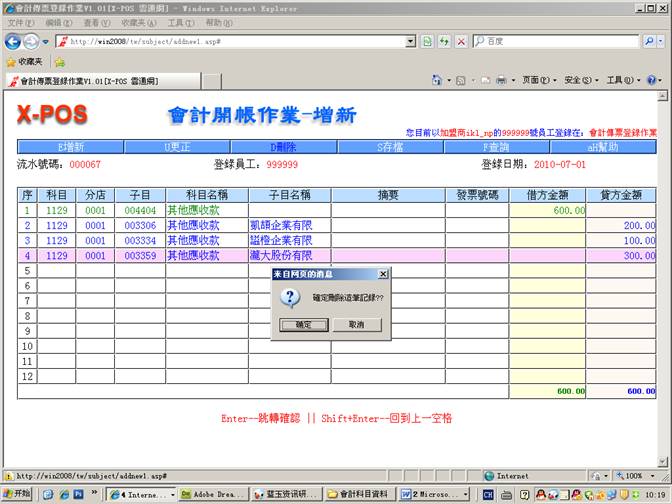Click the refresh page icon beside address bar
Image resolution: width=672 pixels, height=504 pixels.
(x=427, y=41)
